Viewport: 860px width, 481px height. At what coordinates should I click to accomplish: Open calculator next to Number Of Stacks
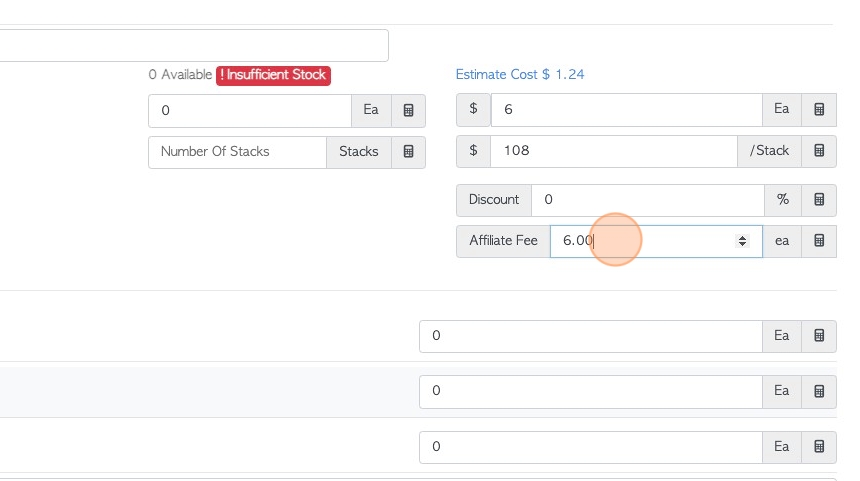click(x=408, y=151)
